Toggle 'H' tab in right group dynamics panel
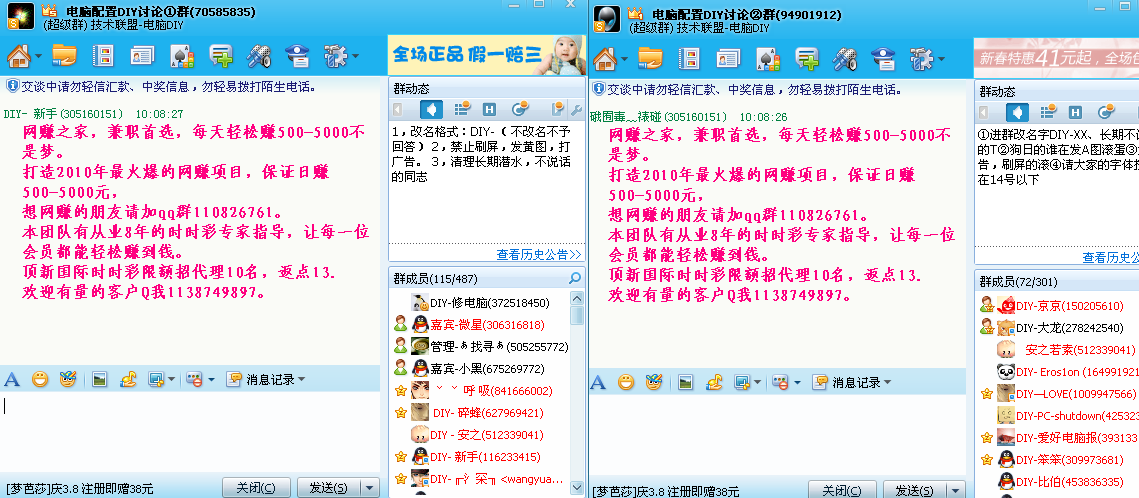The width and height of the screenshot is (1139, 498). tap(1075, 112)
